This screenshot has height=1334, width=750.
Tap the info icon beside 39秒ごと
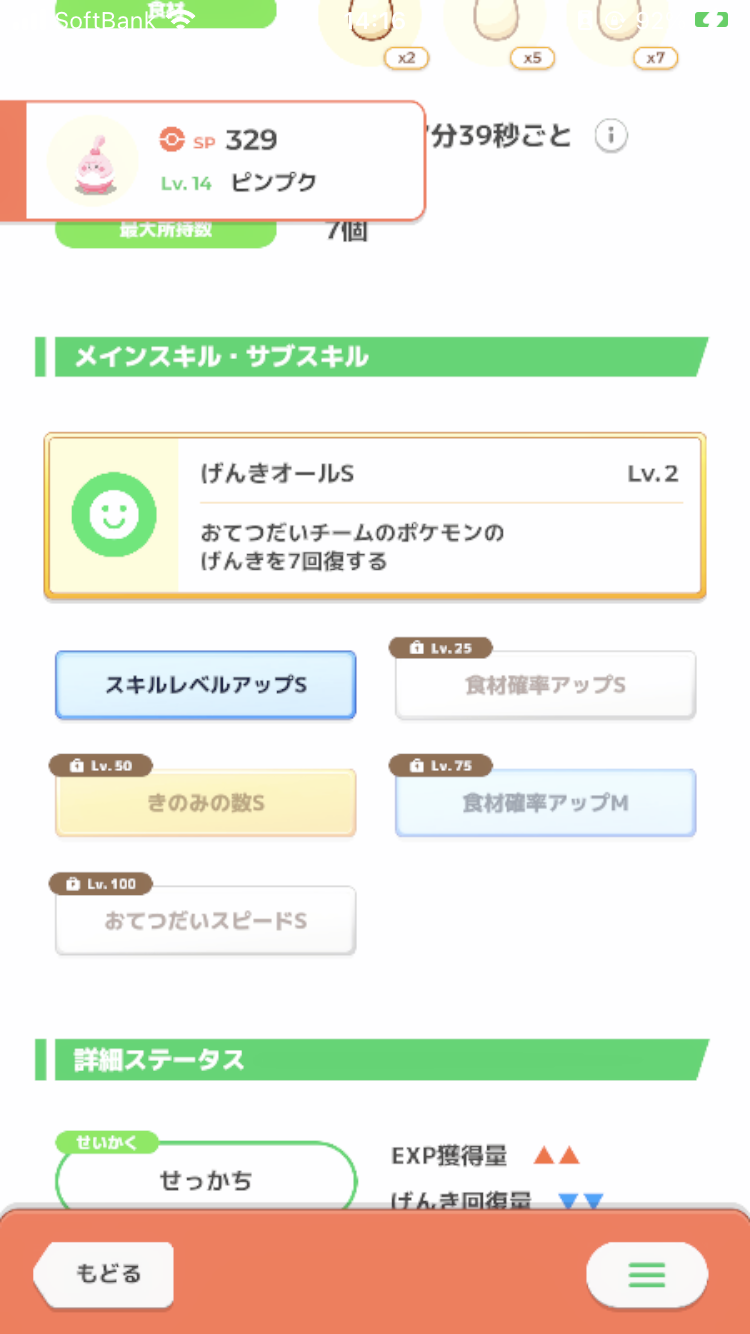611,135
